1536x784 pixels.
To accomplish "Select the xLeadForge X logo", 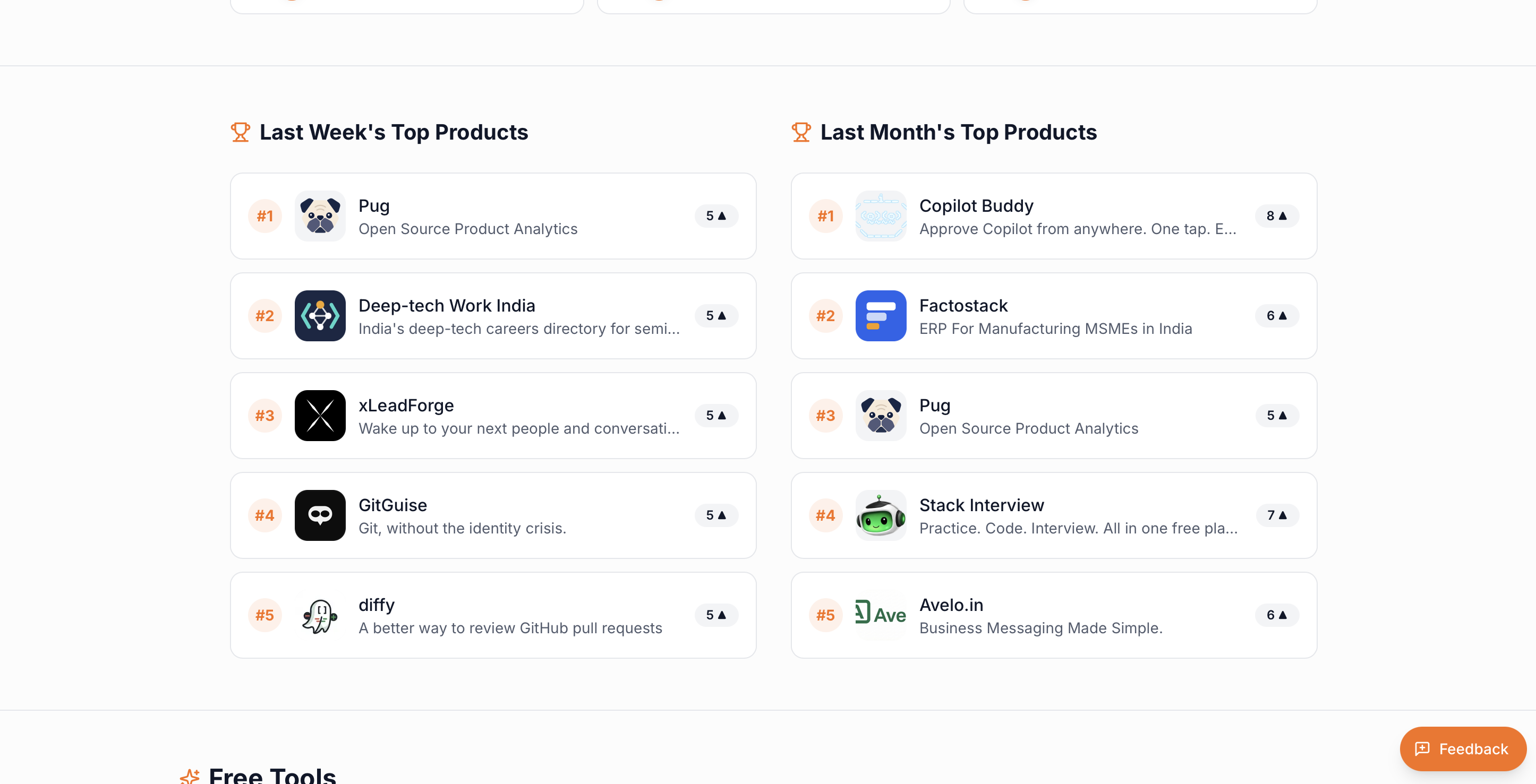I will coord(320,415).
